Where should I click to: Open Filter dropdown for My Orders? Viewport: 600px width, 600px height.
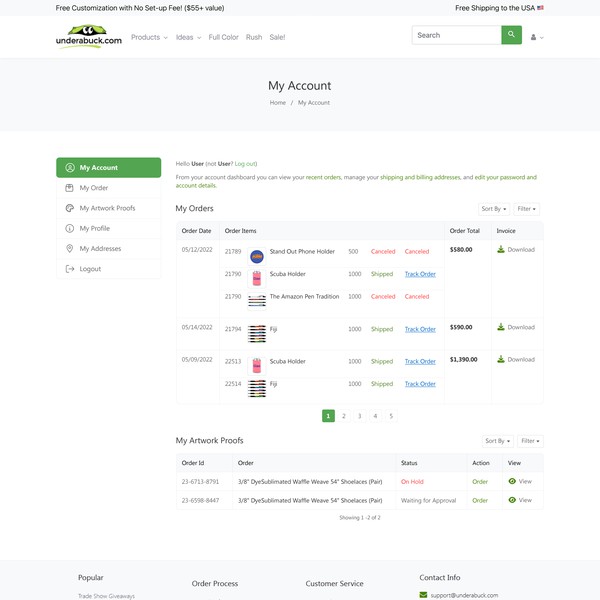(527, 209)
